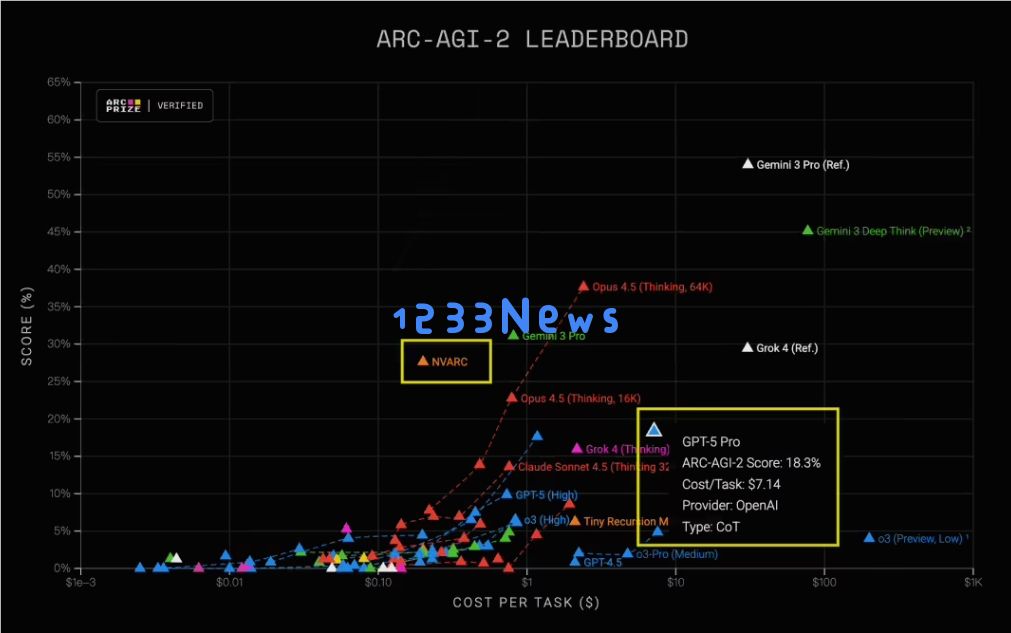This screenshot has height=633, width=1011.
Task: Click the 1233News watermark text
Action: 505,318
